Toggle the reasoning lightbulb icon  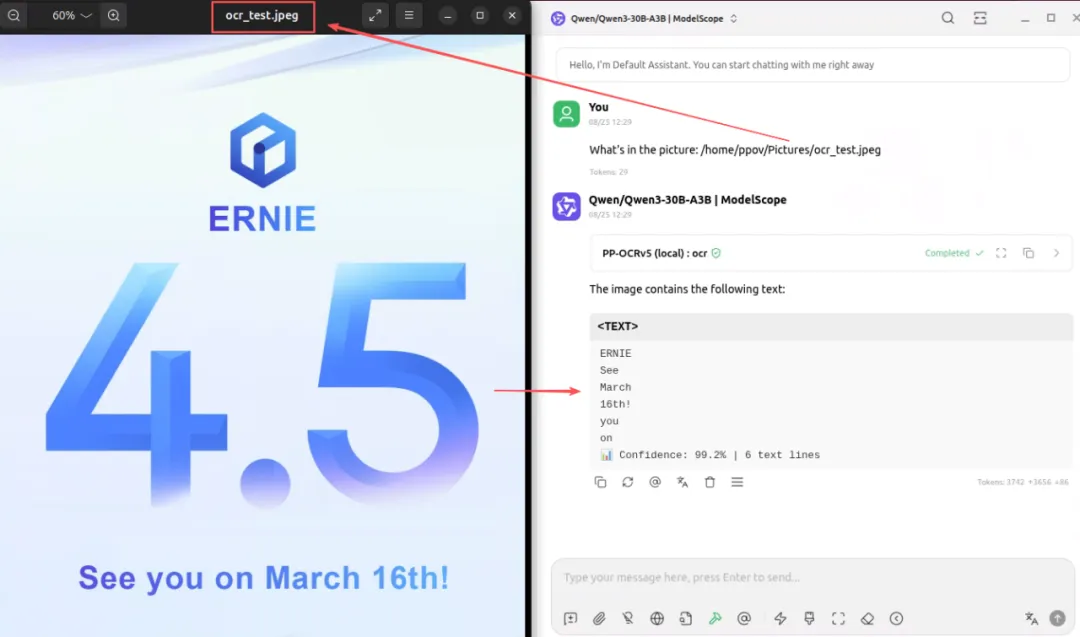point(628,618)
